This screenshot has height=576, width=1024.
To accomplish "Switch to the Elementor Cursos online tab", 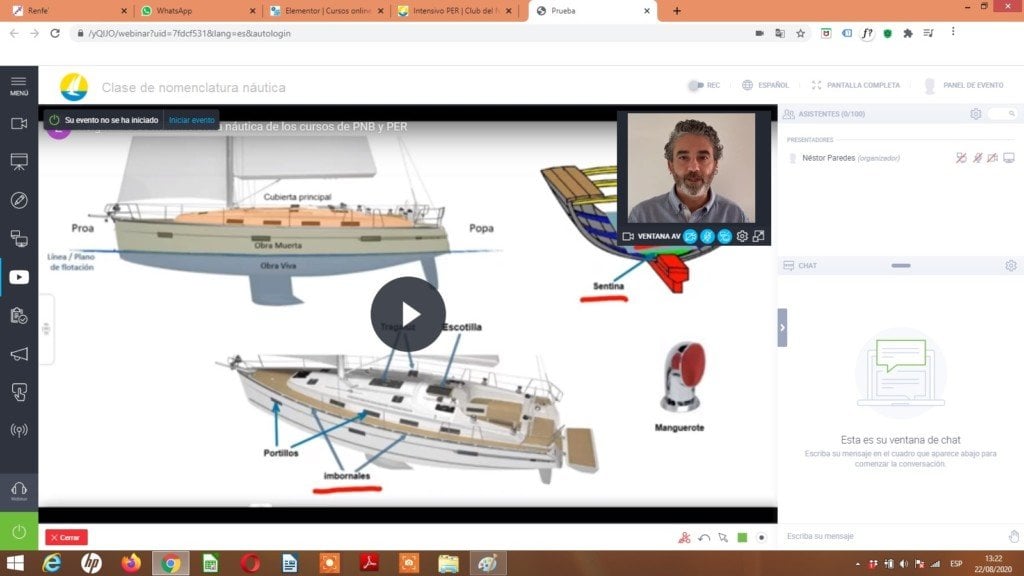I will coord(327,10).
